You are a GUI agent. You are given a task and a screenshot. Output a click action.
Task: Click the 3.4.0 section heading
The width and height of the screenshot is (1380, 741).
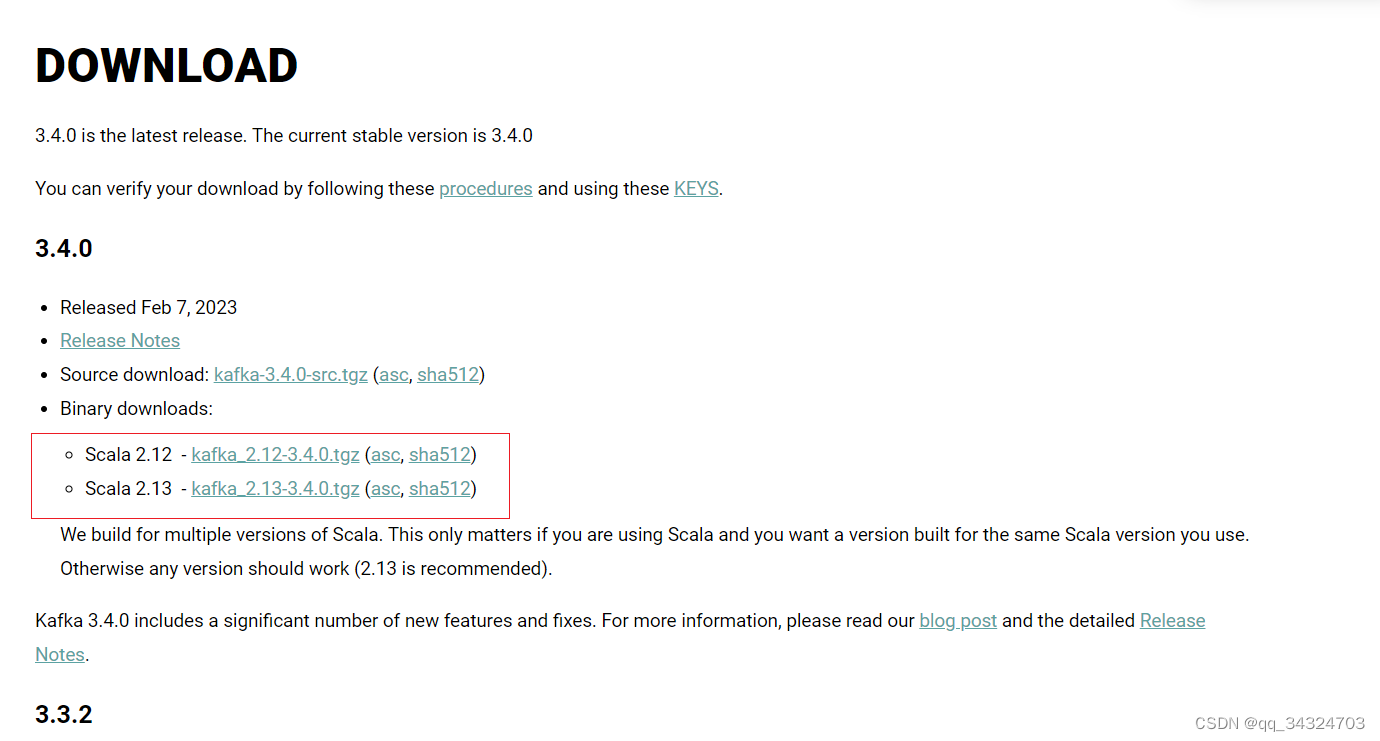coord(63,248)
